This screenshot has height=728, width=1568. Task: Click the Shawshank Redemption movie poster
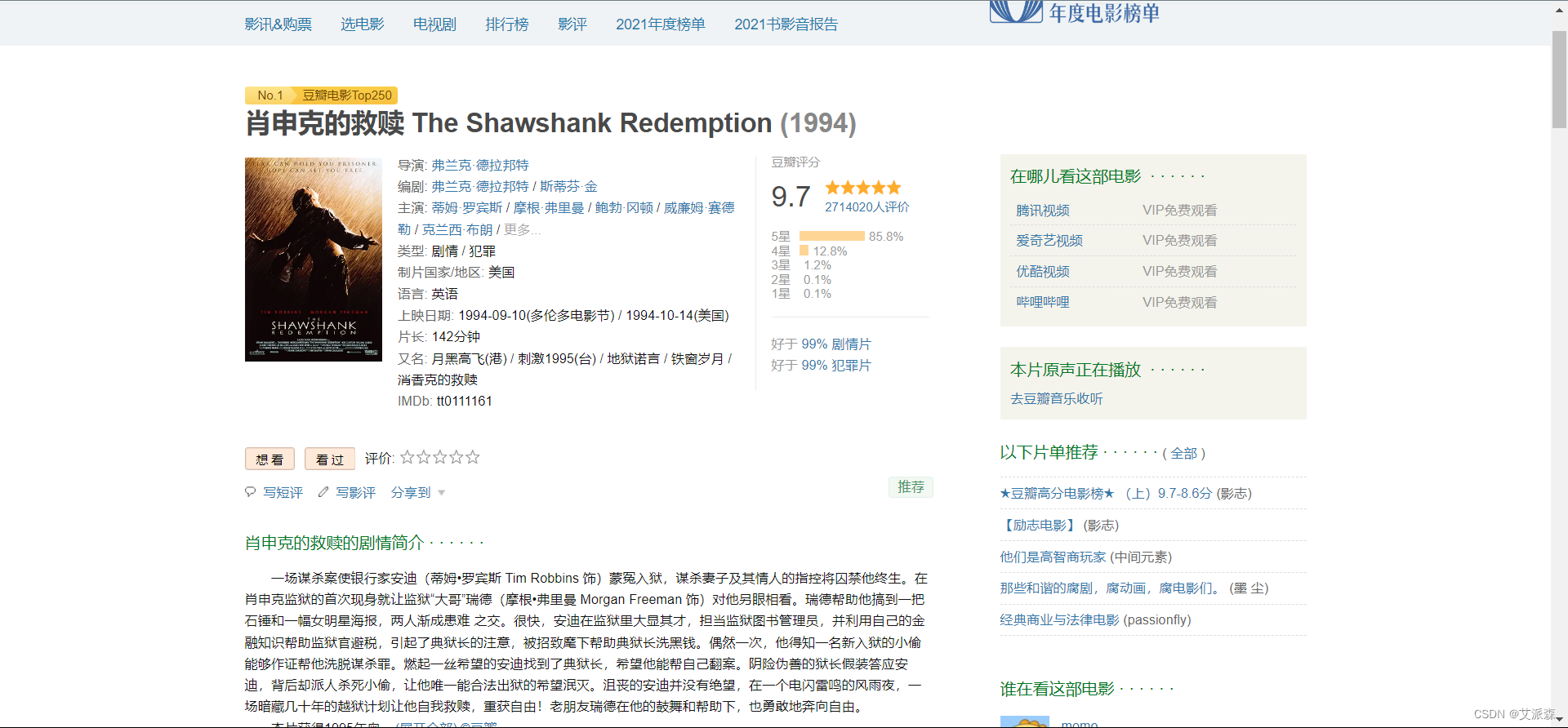pos(314,260)
